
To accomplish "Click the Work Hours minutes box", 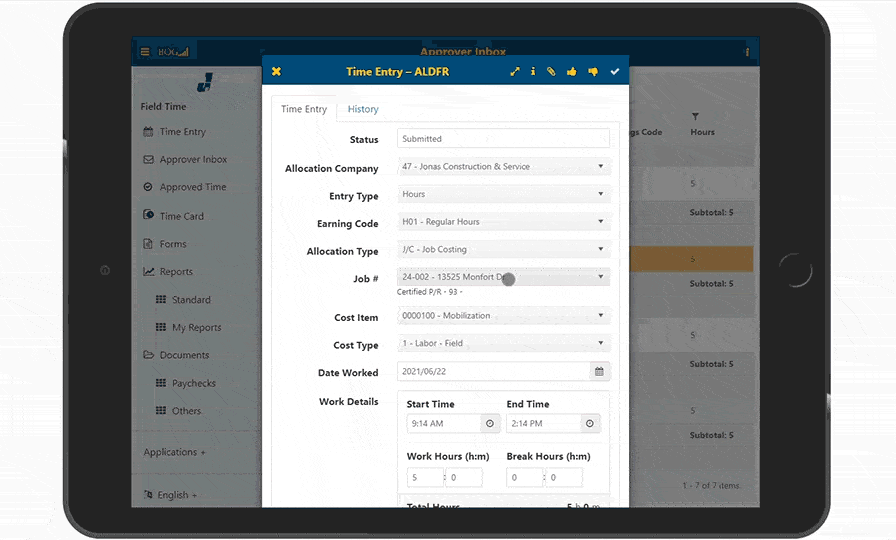I will 464,477.
